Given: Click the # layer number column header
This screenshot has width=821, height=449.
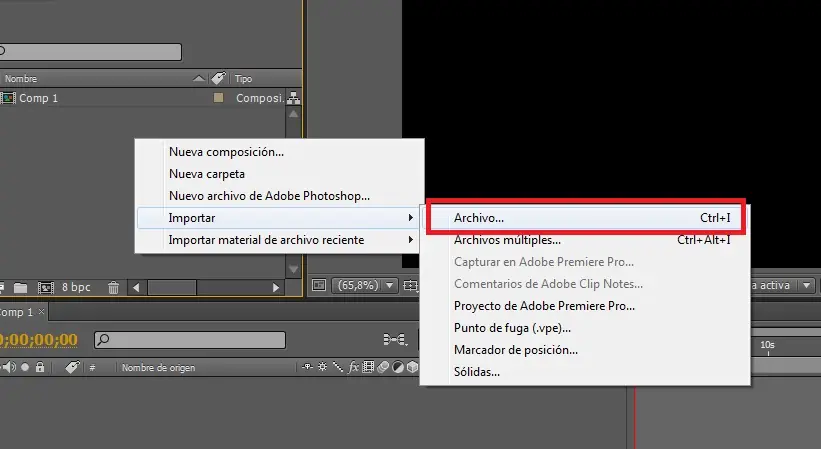Looking at the screenshot, I should point(92,368).
